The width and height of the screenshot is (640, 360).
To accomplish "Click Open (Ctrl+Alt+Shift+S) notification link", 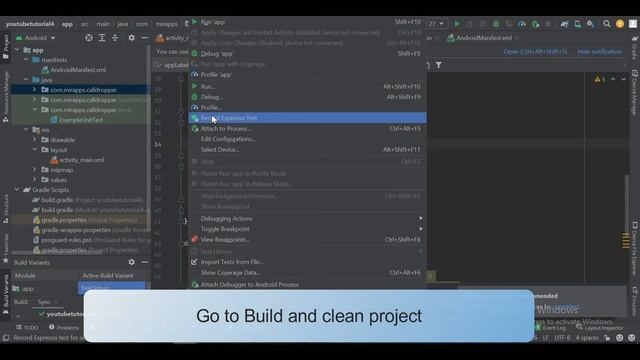I will coord(535,52).
